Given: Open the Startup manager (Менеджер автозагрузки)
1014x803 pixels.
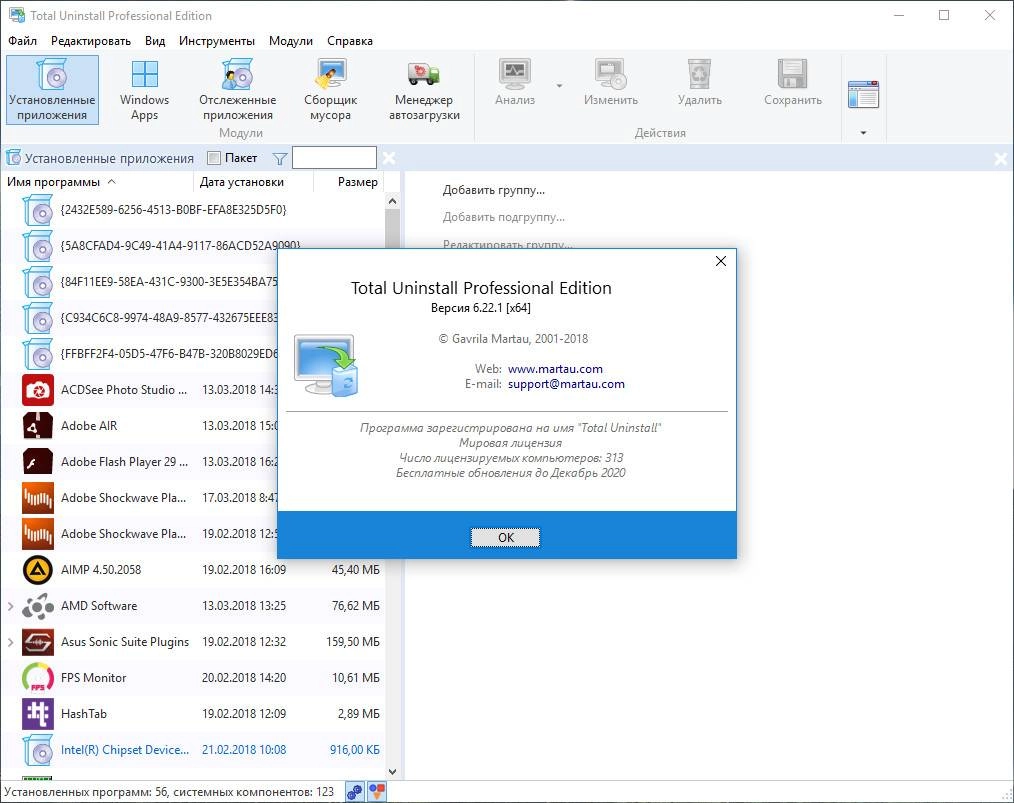Looking at the screenshot, I should 424,89.
